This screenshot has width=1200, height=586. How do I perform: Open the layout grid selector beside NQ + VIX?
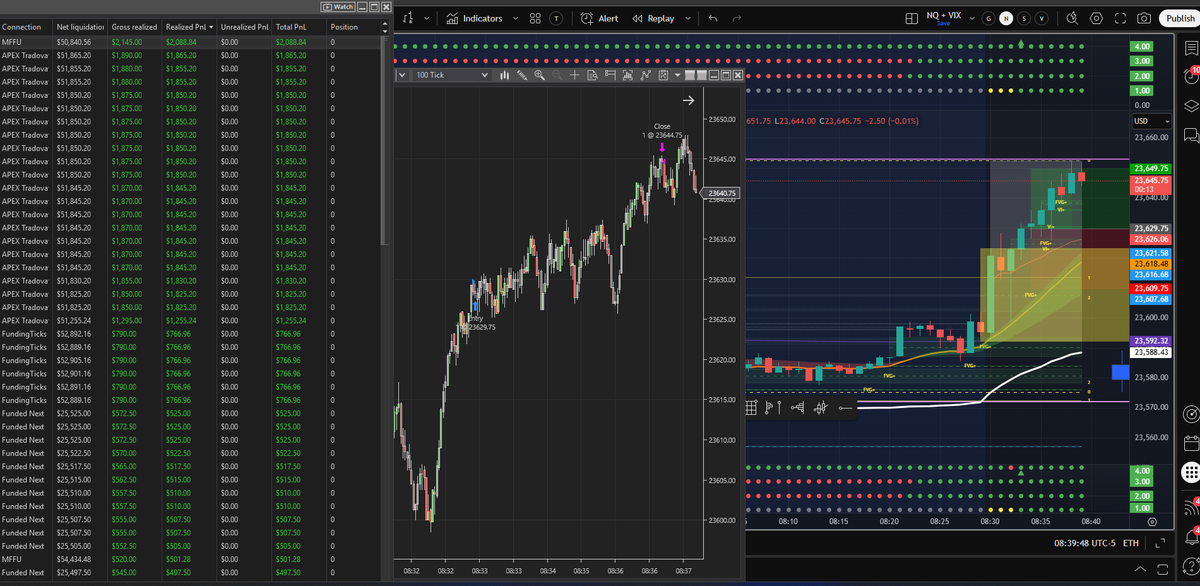pos(911,18)
